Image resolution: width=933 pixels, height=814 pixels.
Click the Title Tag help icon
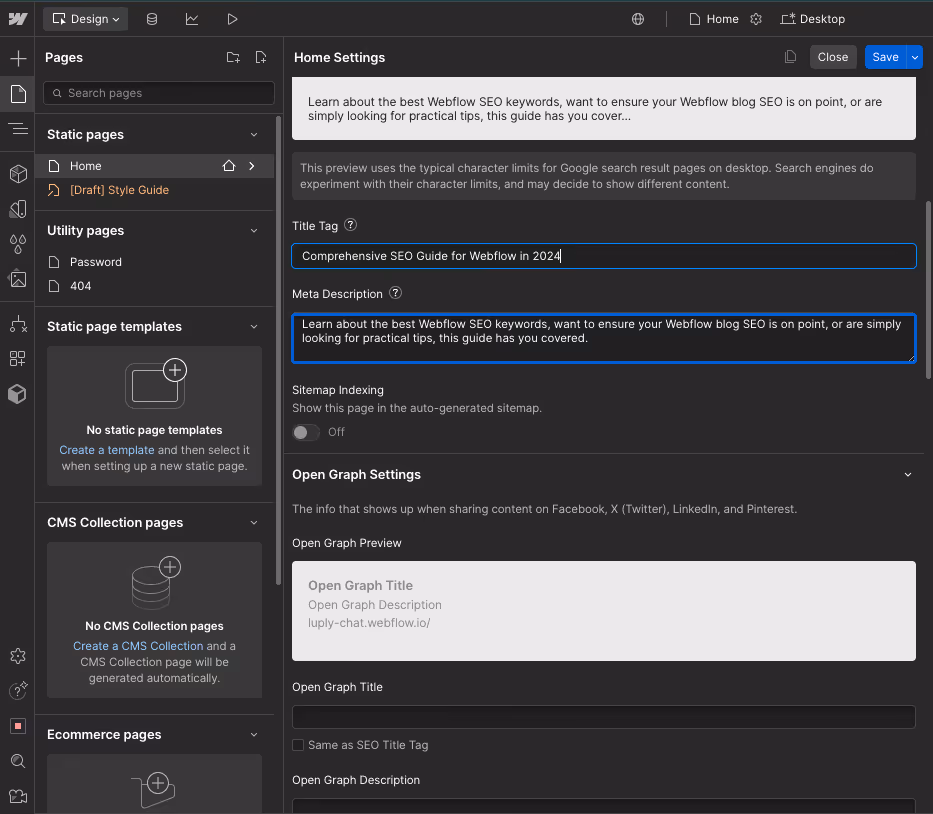(x=350, y=225)
